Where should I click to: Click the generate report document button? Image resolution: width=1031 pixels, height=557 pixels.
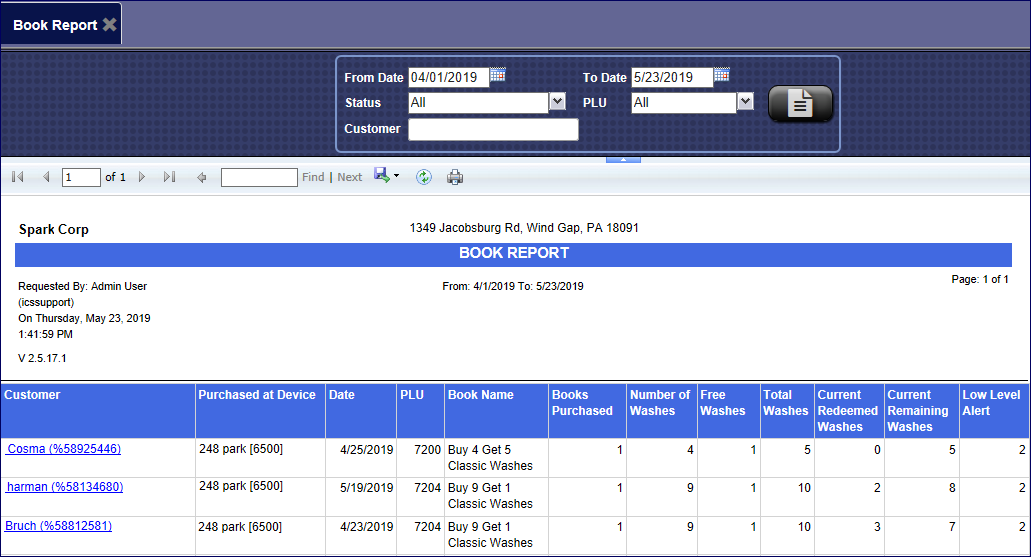[800, 104]
